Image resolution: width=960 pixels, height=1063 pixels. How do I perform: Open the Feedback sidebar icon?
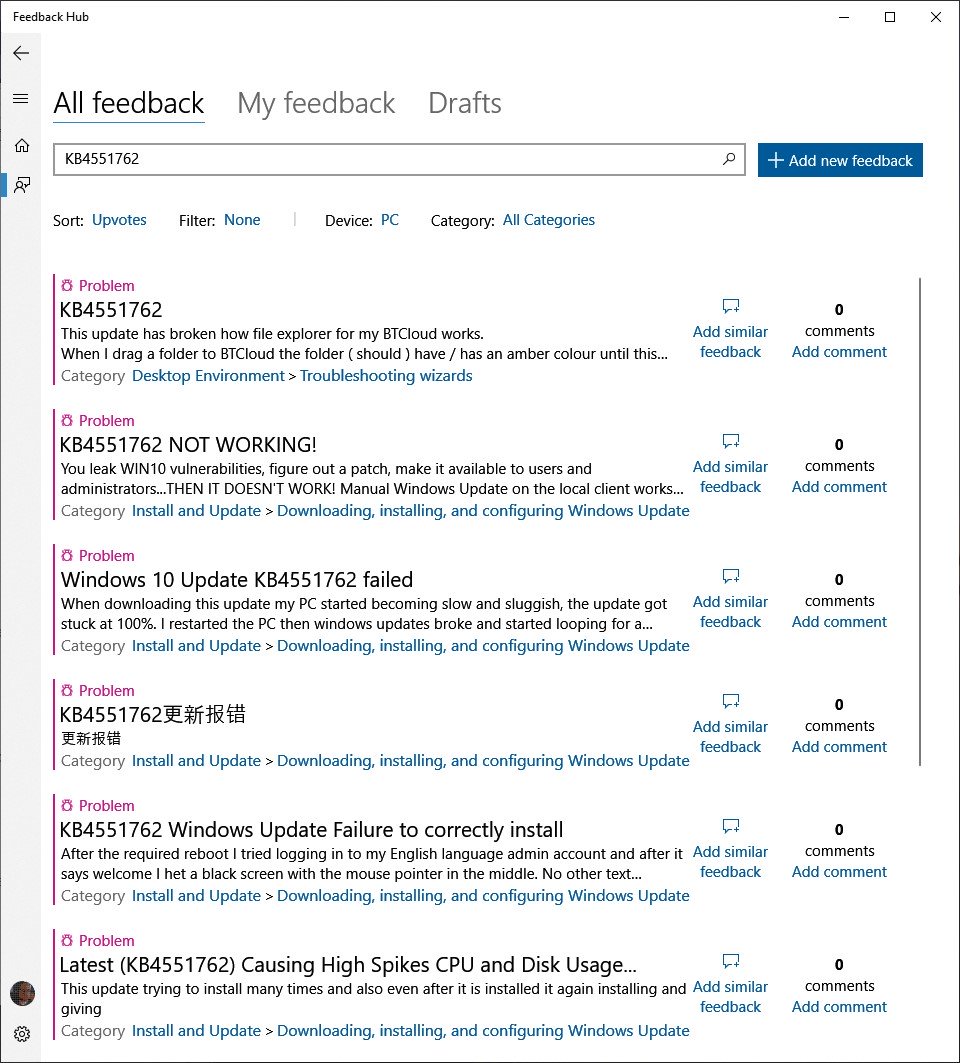pos(22,185)
